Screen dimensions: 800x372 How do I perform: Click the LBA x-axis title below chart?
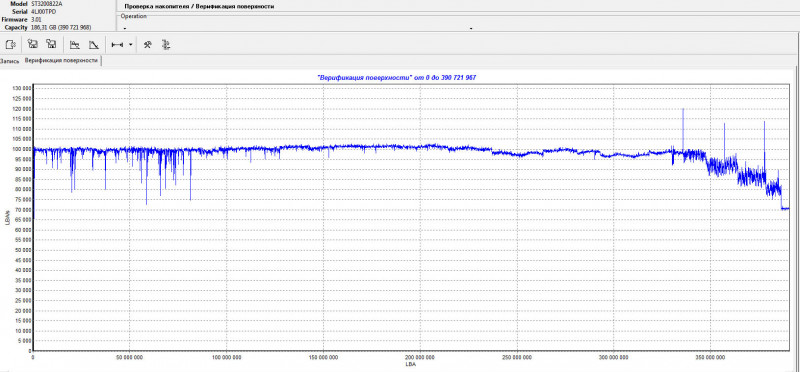click(410, 365)
